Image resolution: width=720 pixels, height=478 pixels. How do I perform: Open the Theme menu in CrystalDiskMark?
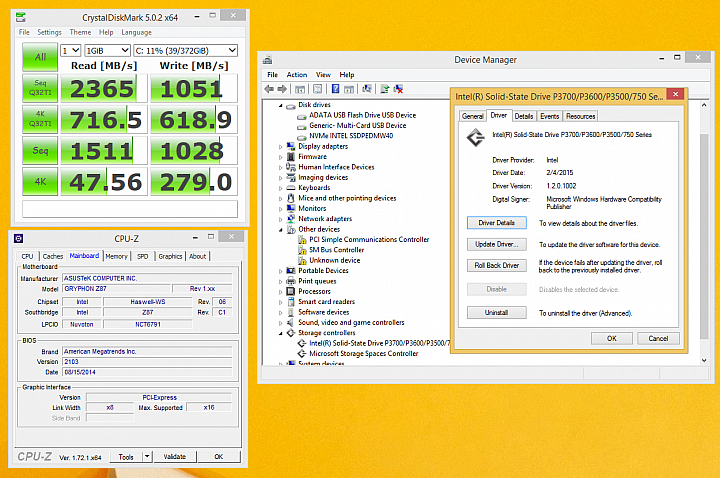point(80,32)
